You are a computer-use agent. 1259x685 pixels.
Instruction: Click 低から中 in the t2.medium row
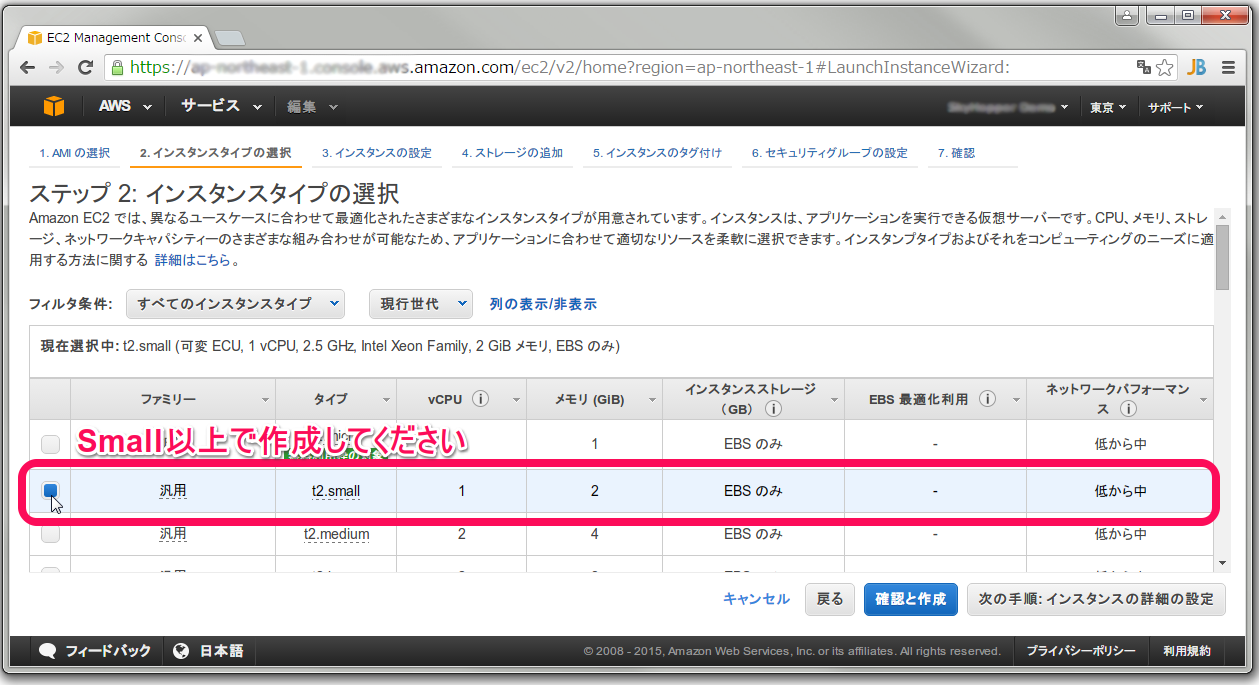point(1120,534)
